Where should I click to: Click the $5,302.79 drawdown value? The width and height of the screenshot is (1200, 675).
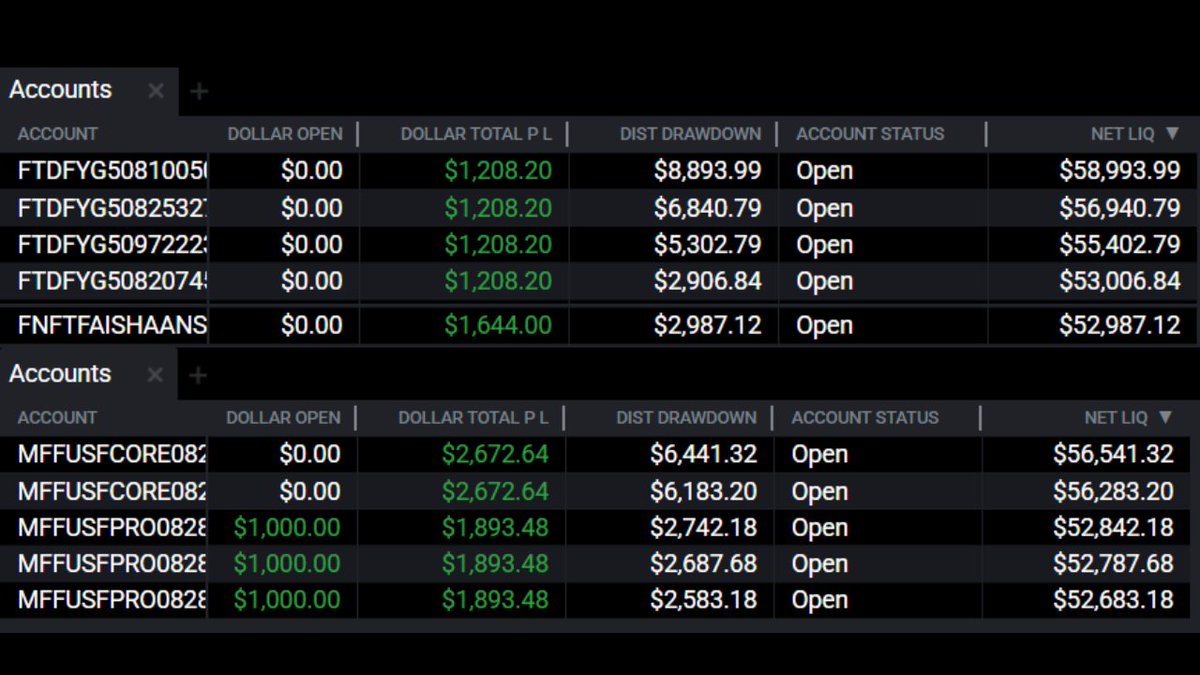[707, 245]
